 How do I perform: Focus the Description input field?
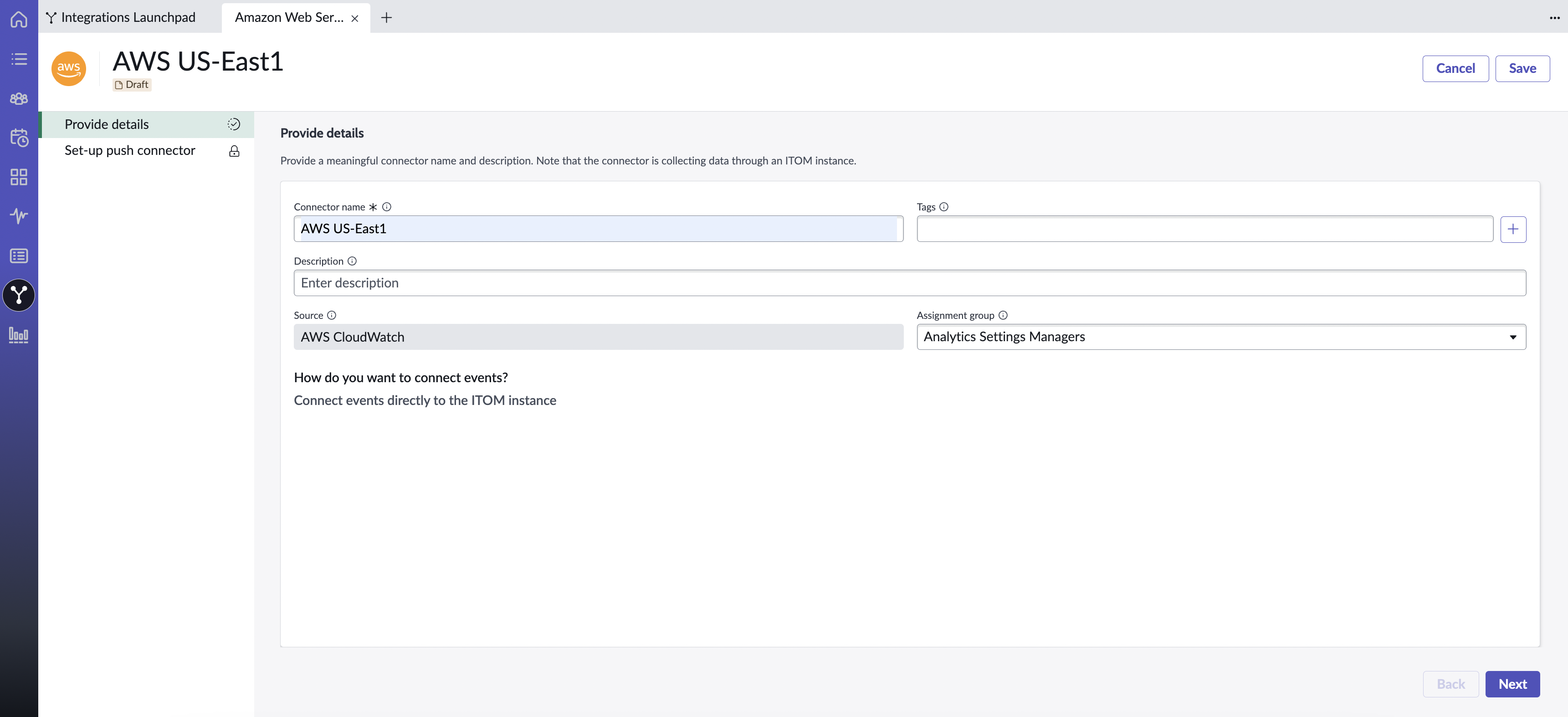point(909,283)
